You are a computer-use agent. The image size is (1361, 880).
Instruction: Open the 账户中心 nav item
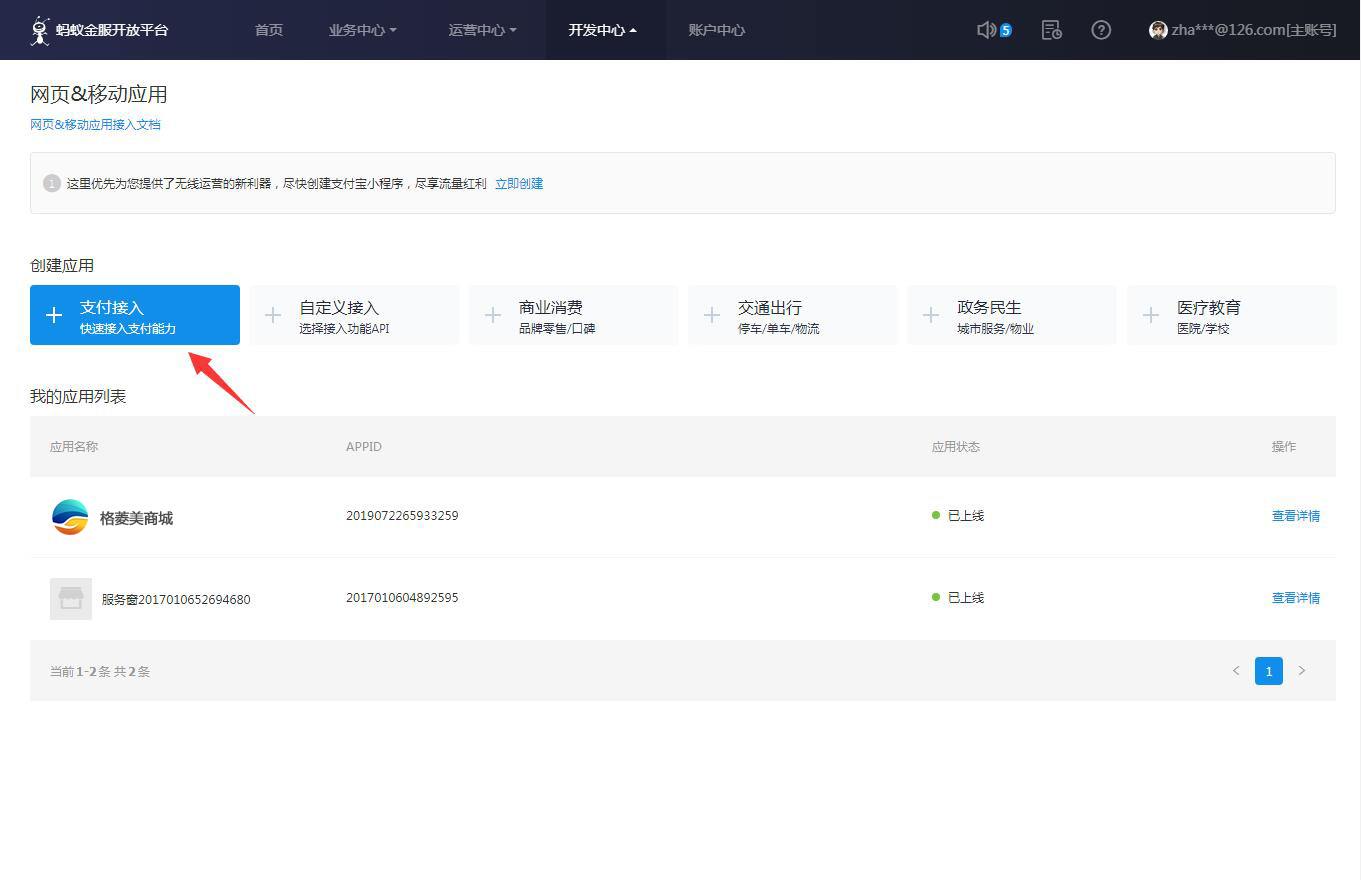[716, 30]
